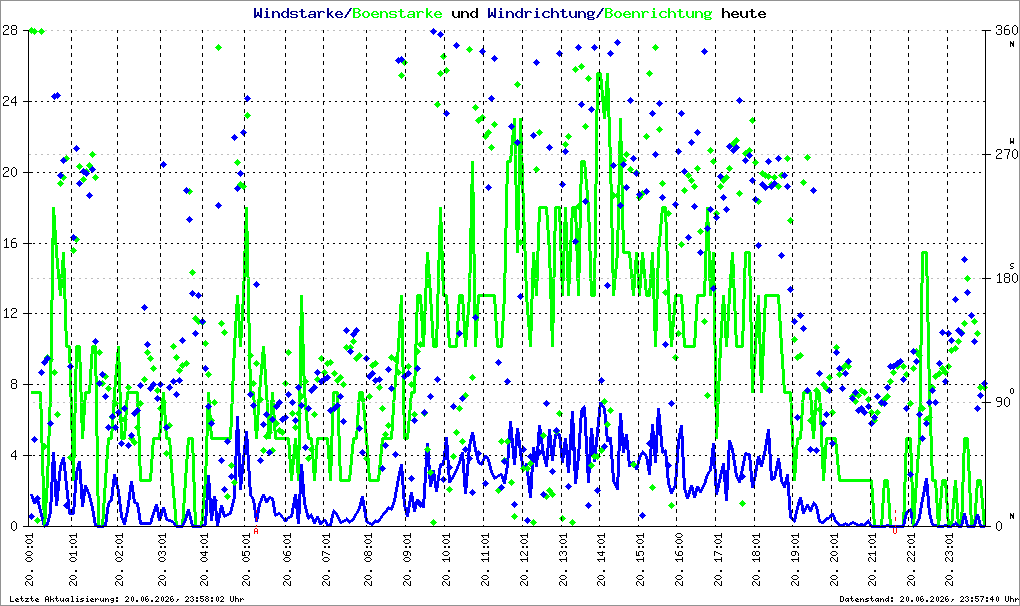Click the '20. 14:01' time axis label
Viewport: 1020px width, 606px height.
click(602, 560)
